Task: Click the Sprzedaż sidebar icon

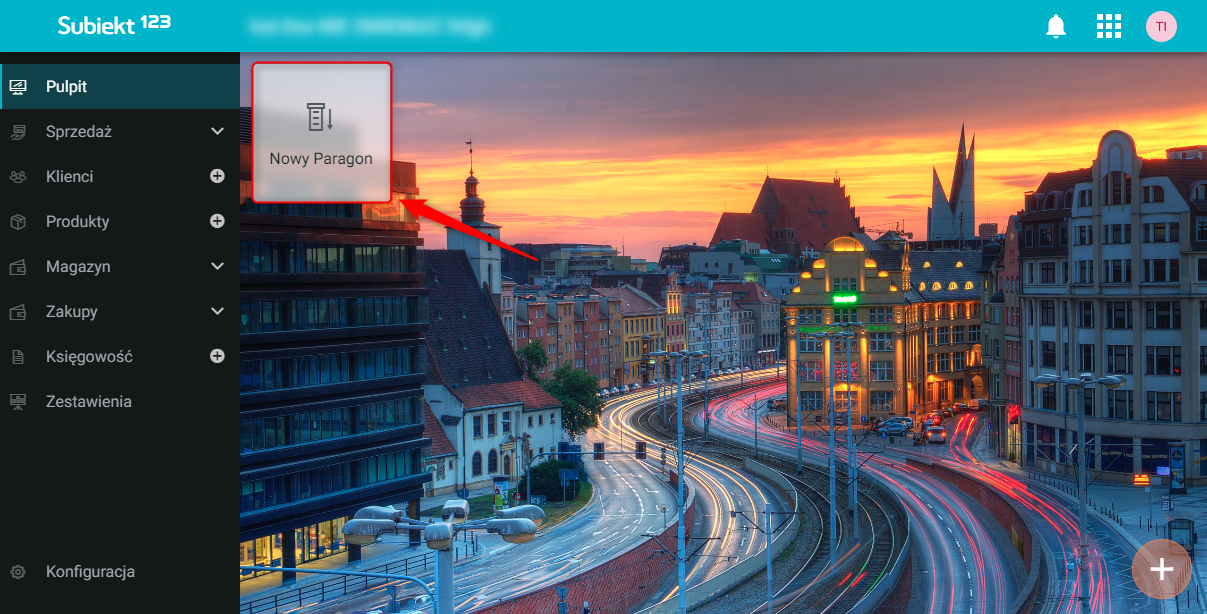Action: pos(18,132)
